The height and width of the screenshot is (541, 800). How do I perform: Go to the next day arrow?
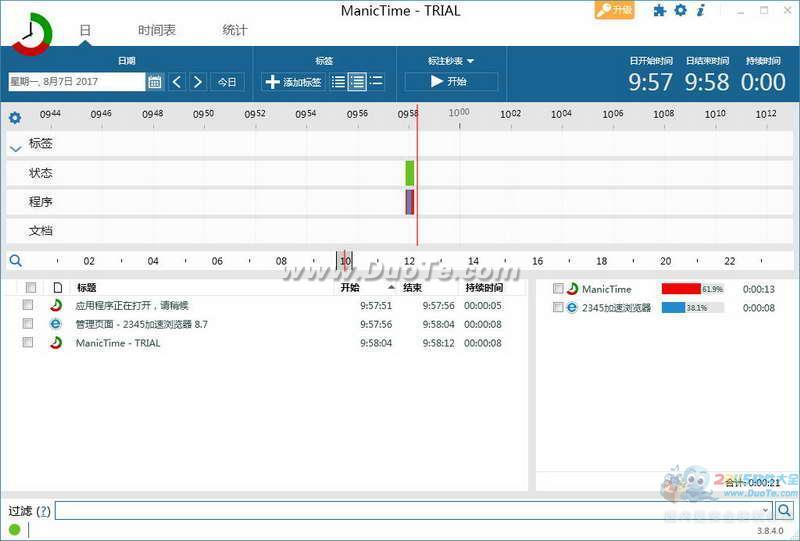198,82
